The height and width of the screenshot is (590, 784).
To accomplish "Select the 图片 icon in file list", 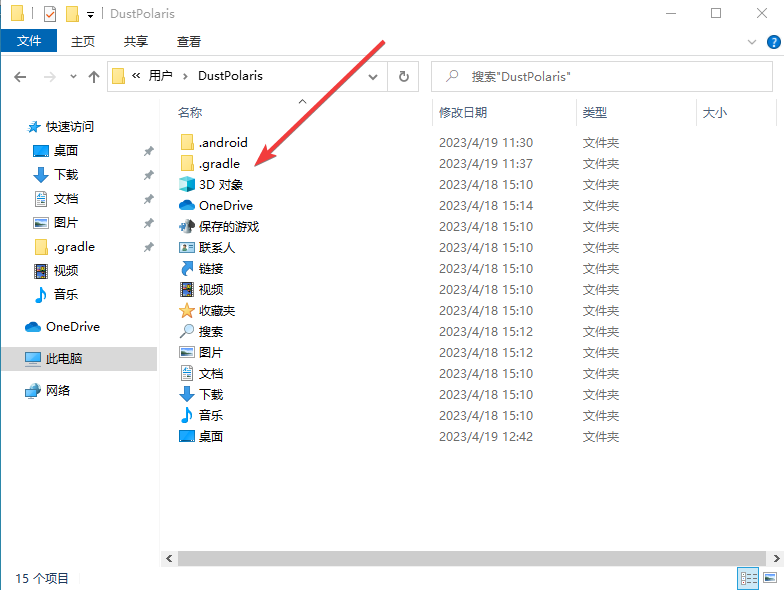I will coord(187,352).
